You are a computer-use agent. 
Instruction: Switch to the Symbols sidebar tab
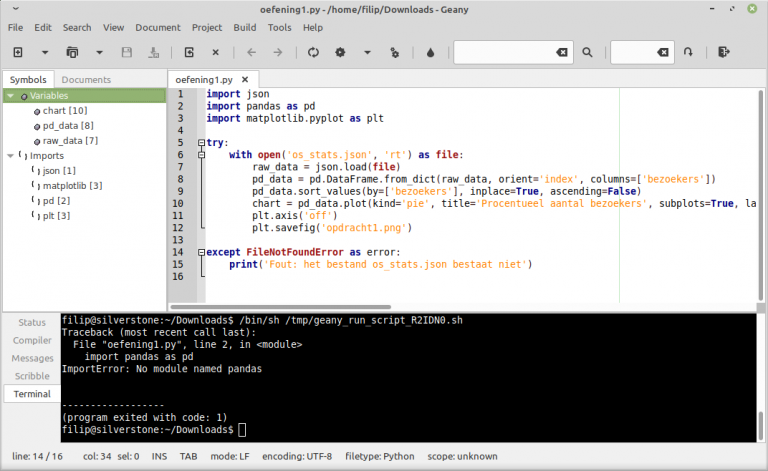pos(28,79)
